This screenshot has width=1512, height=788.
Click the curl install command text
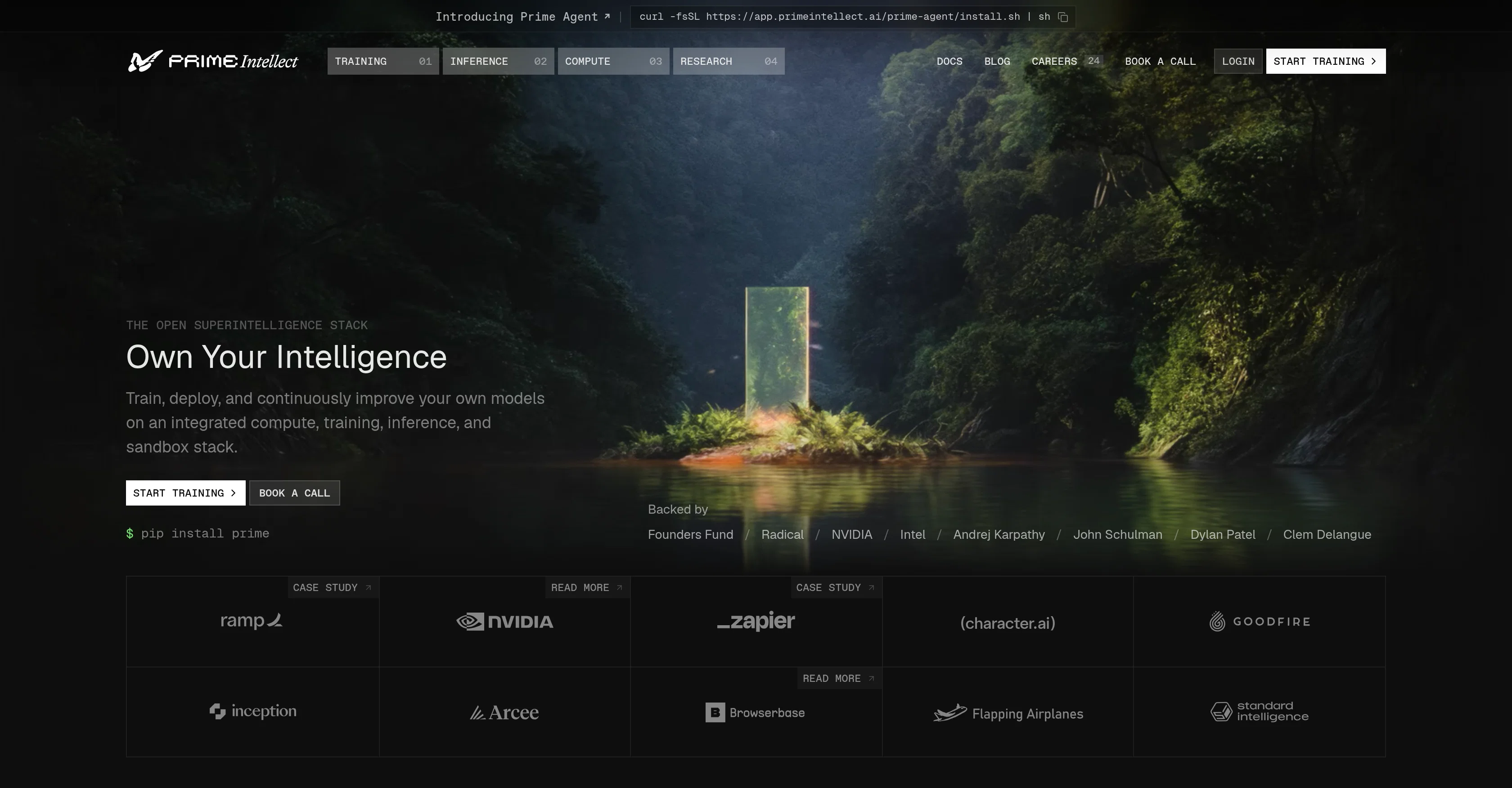[845, 17]
